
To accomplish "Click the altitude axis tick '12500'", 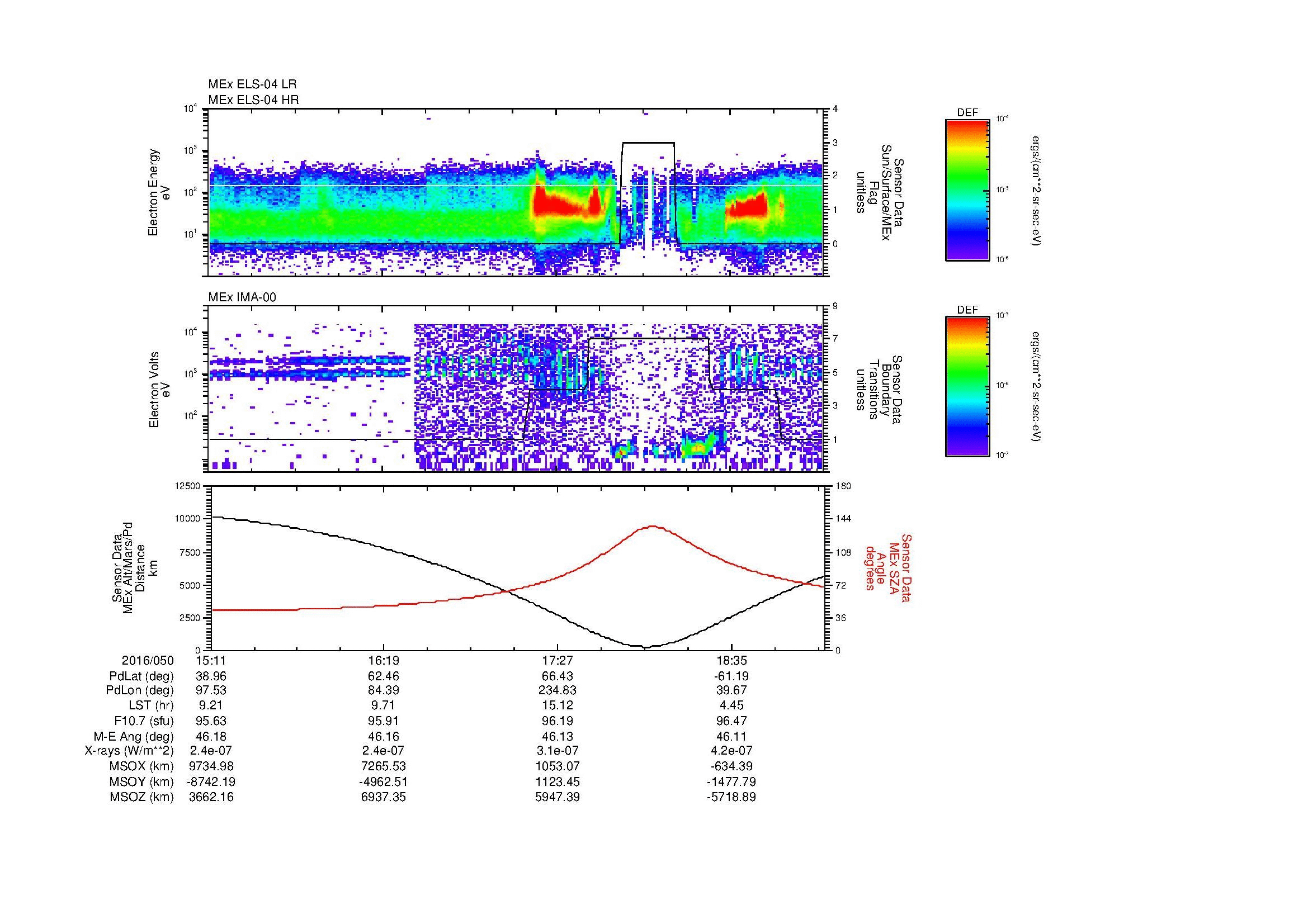I will (x=187, y=486).
